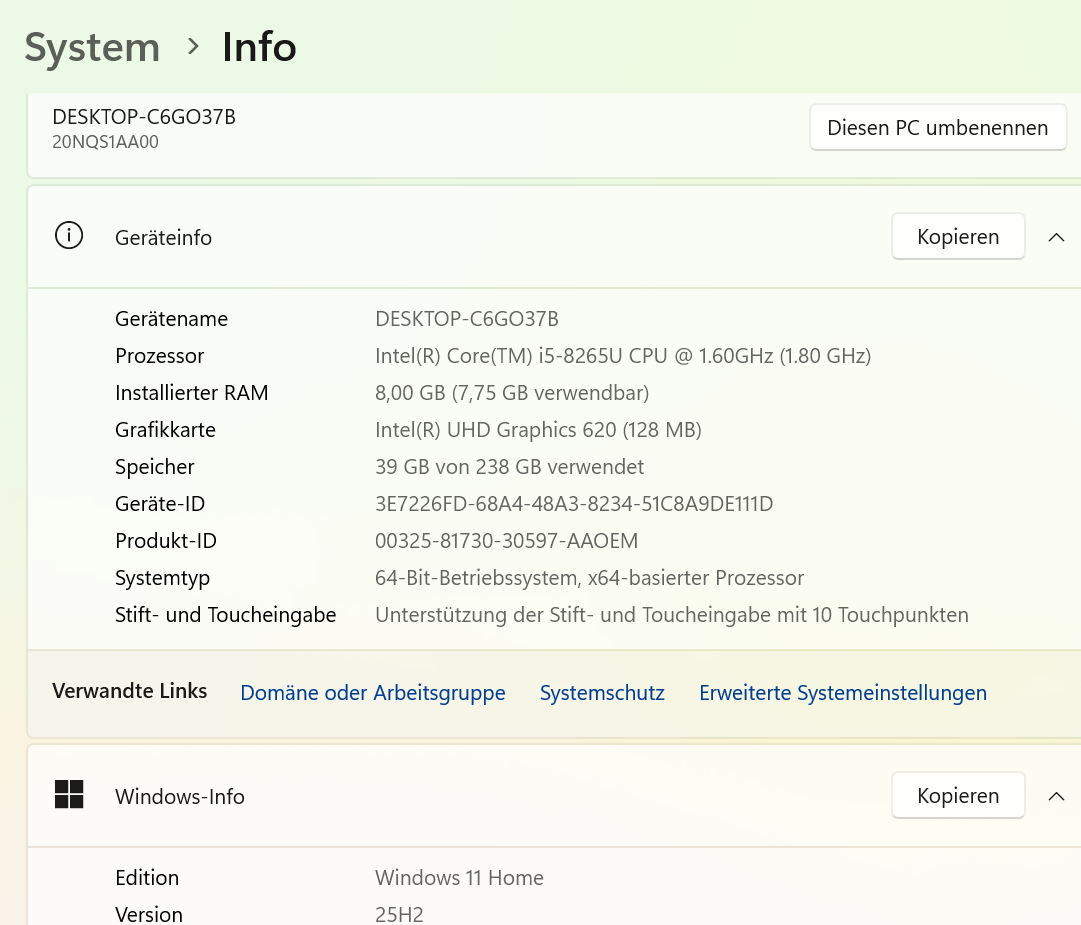Click the Gerätename label
Image resolution: width=1081 pixels, height=925 pixels.
tap(172, 318)
